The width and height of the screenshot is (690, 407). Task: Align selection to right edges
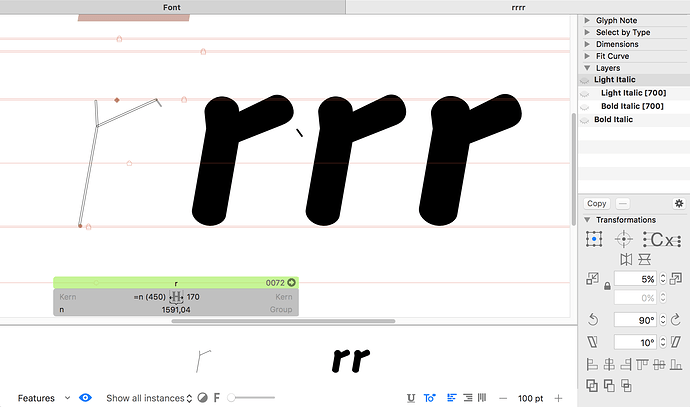626,364
